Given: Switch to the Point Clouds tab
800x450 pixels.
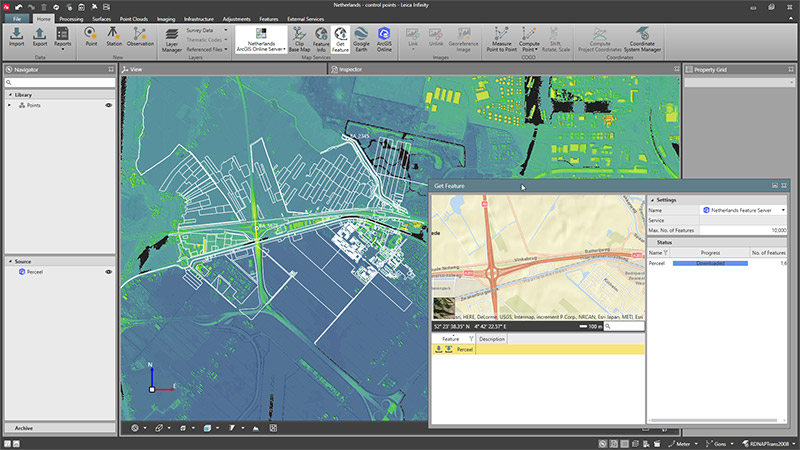Looking at the screenshot, I should point(133,19).
